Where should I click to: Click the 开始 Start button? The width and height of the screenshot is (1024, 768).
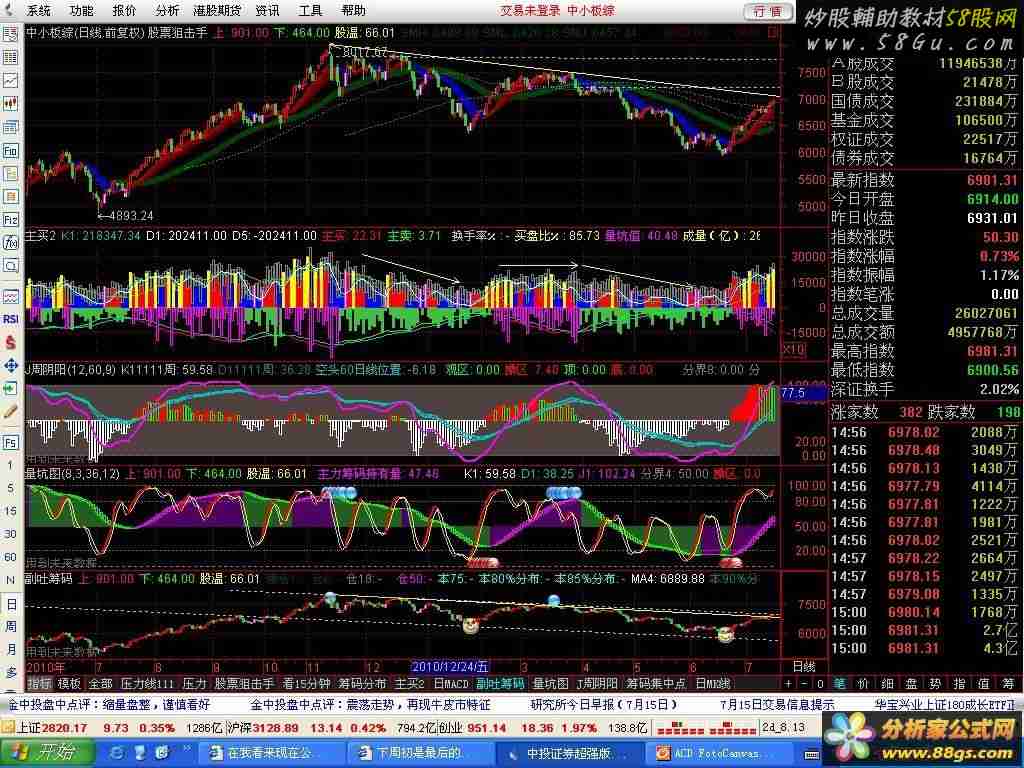46,753
